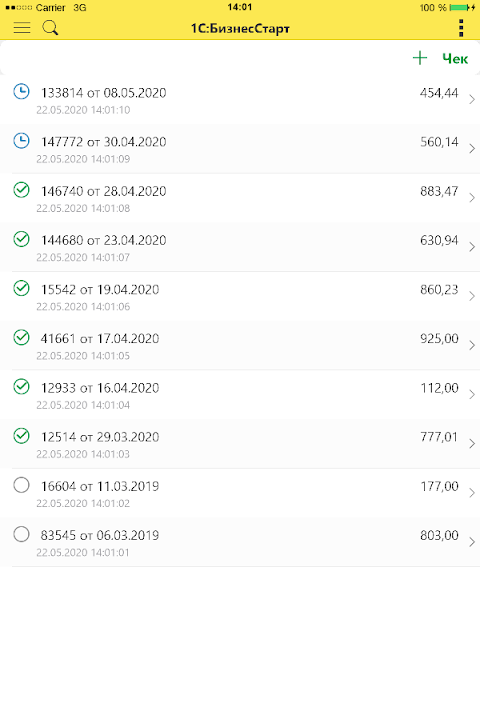Tap the green plus icon

click(420, 58)
